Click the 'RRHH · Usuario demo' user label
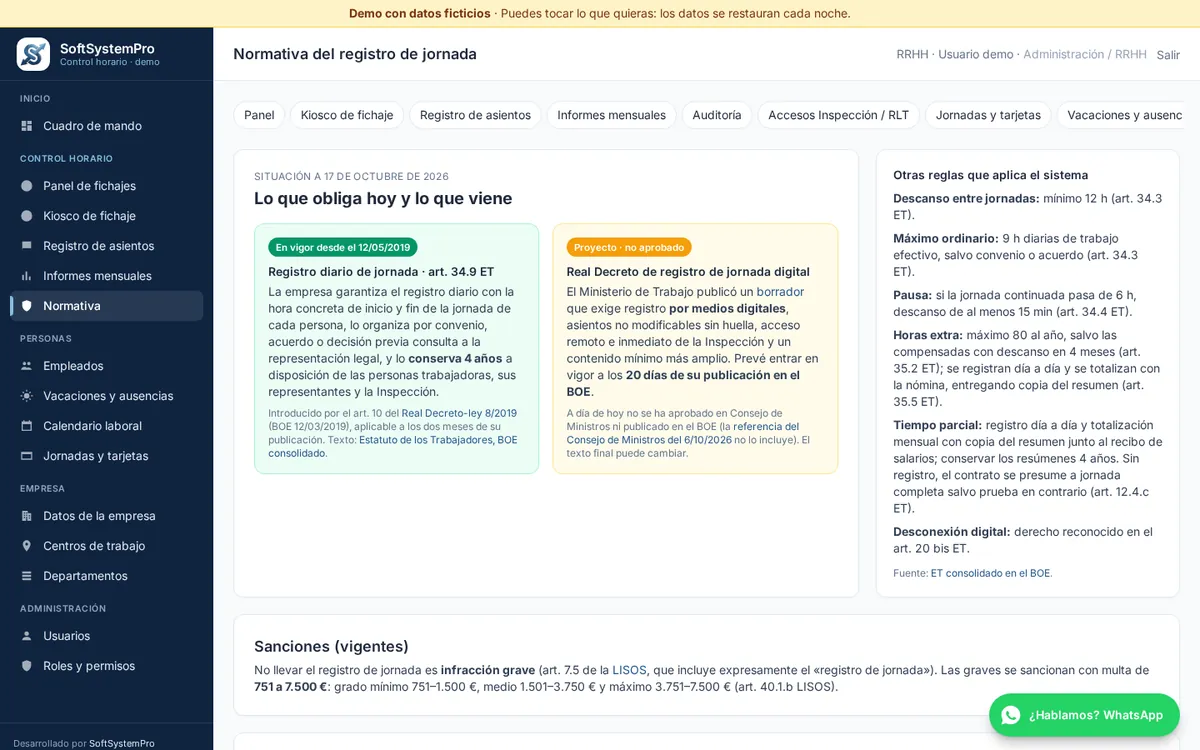Image resolution: width=1200 pixels, height=750 pixels. coord(955,54)
